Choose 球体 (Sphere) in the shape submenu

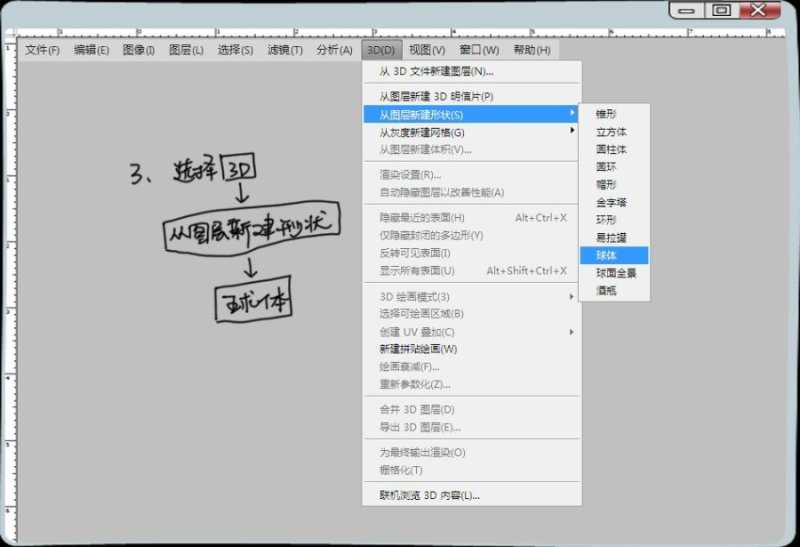(607, 255)
